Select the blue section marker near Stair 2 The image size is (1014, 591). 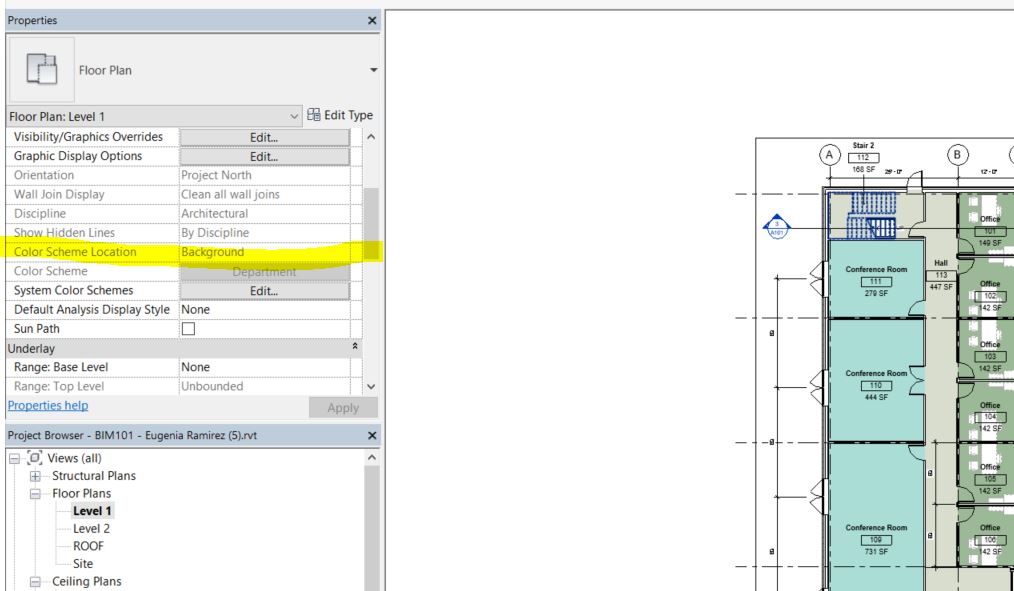point(778,227)
